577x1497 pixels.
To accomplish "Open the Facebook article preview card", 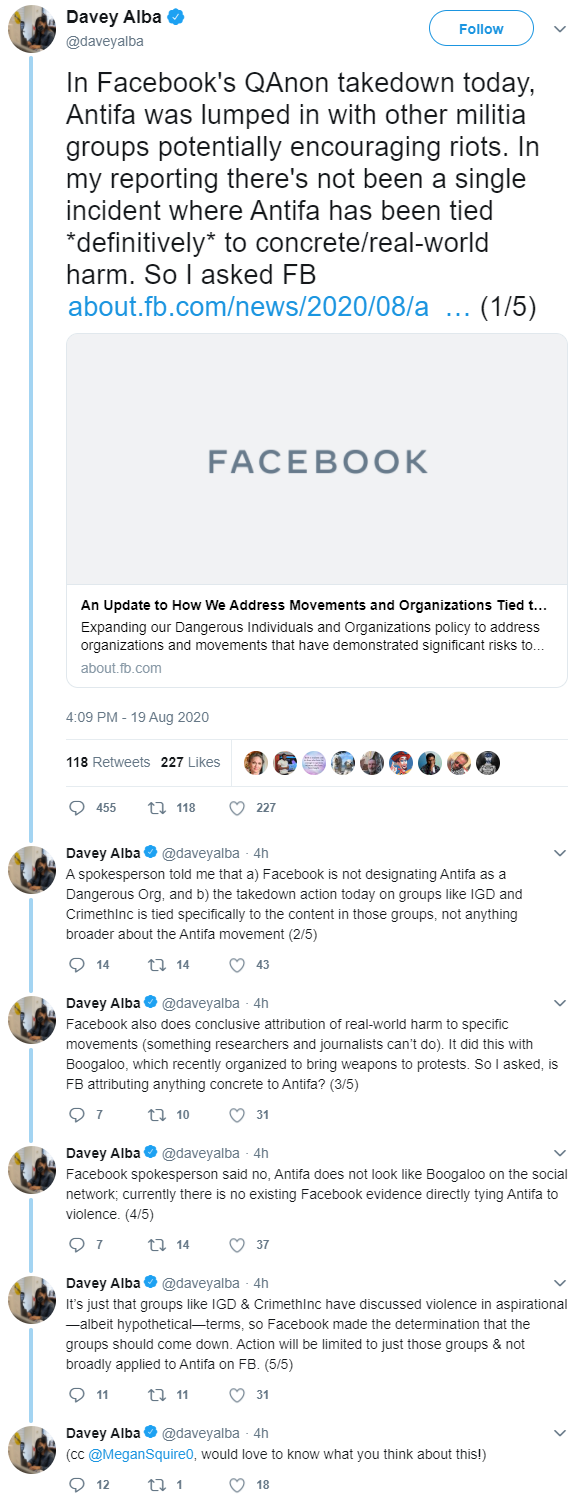I will coord(317,510).
